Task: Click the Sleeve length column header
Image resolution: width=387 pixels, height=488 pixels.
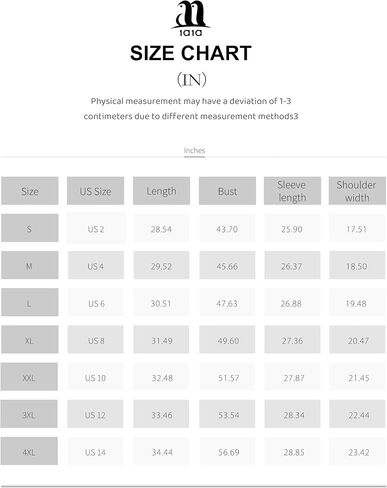Action: tap(292, 191)
